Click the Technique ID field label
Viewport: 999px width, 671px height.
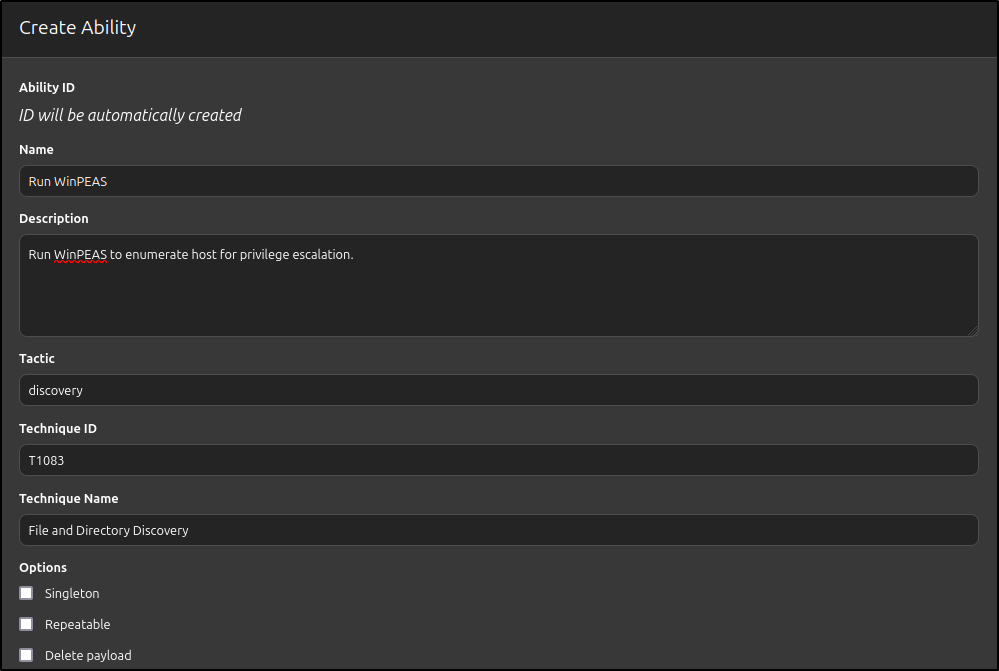coord(58,429)
